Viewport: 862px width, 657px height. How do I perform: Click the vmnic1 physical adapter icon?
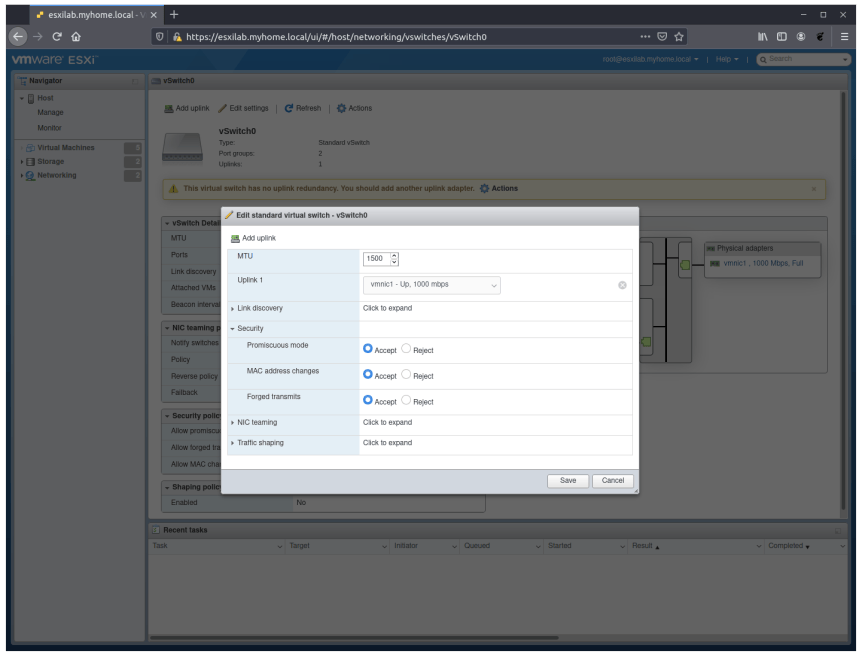click(x=715, y=264)
